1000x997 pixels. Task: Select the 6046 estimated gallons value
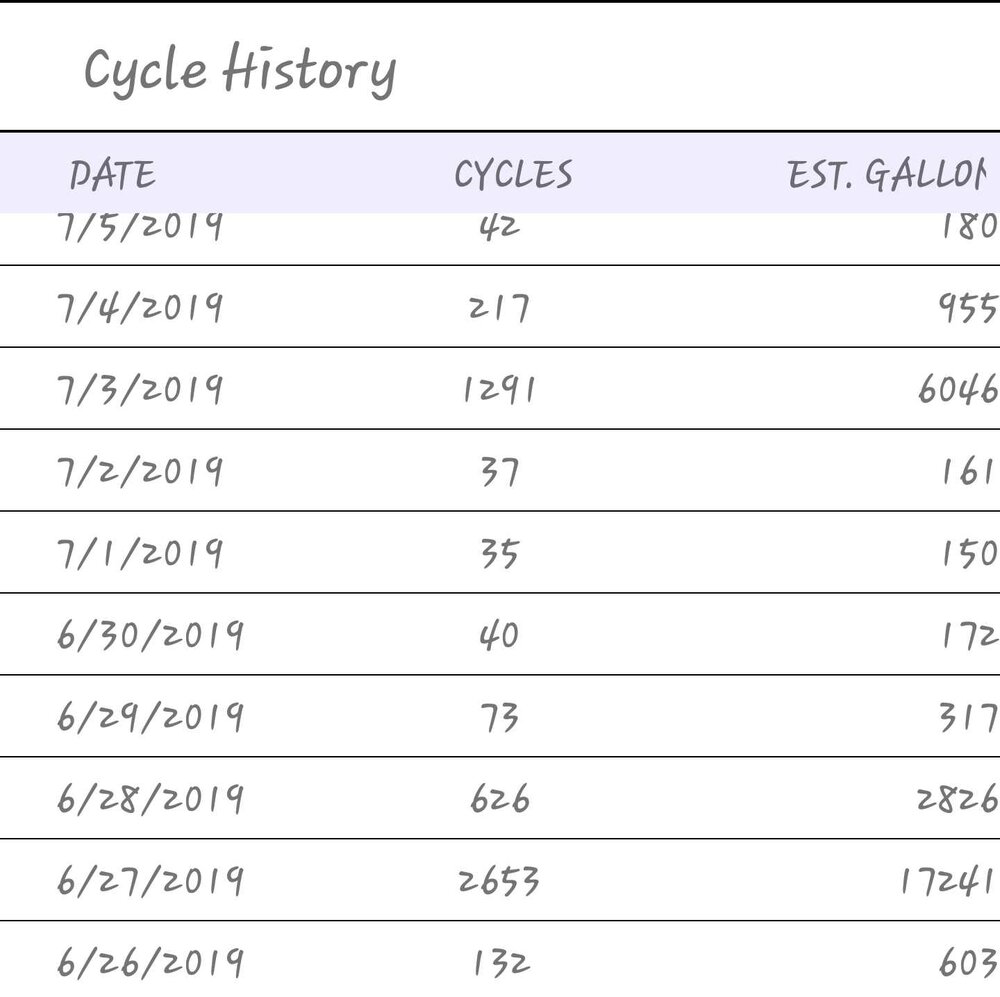[958, 389]
